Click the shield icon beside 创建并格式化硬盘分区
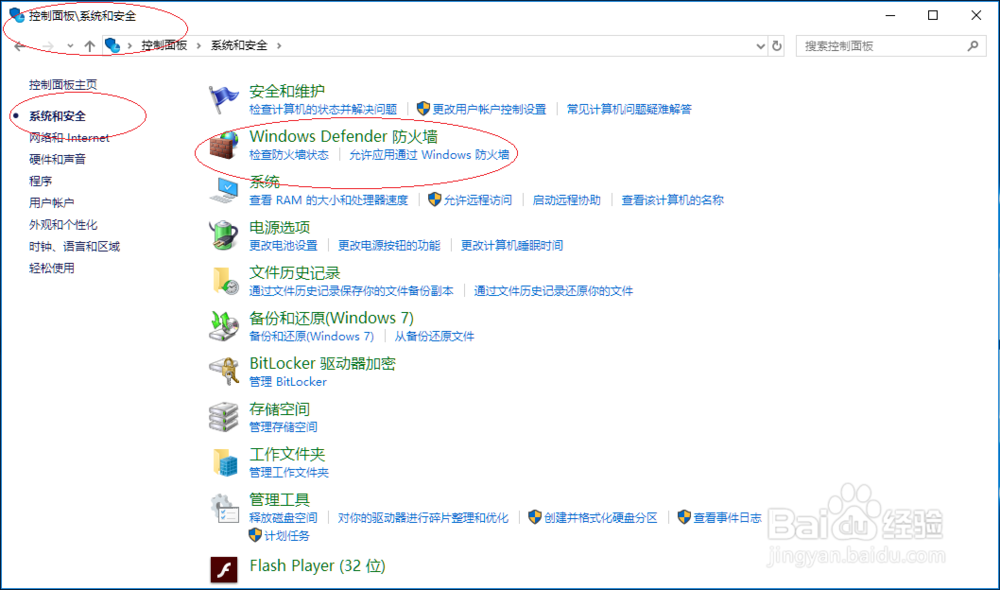The width and height of the screenshot is (1000, 590). 535,517
